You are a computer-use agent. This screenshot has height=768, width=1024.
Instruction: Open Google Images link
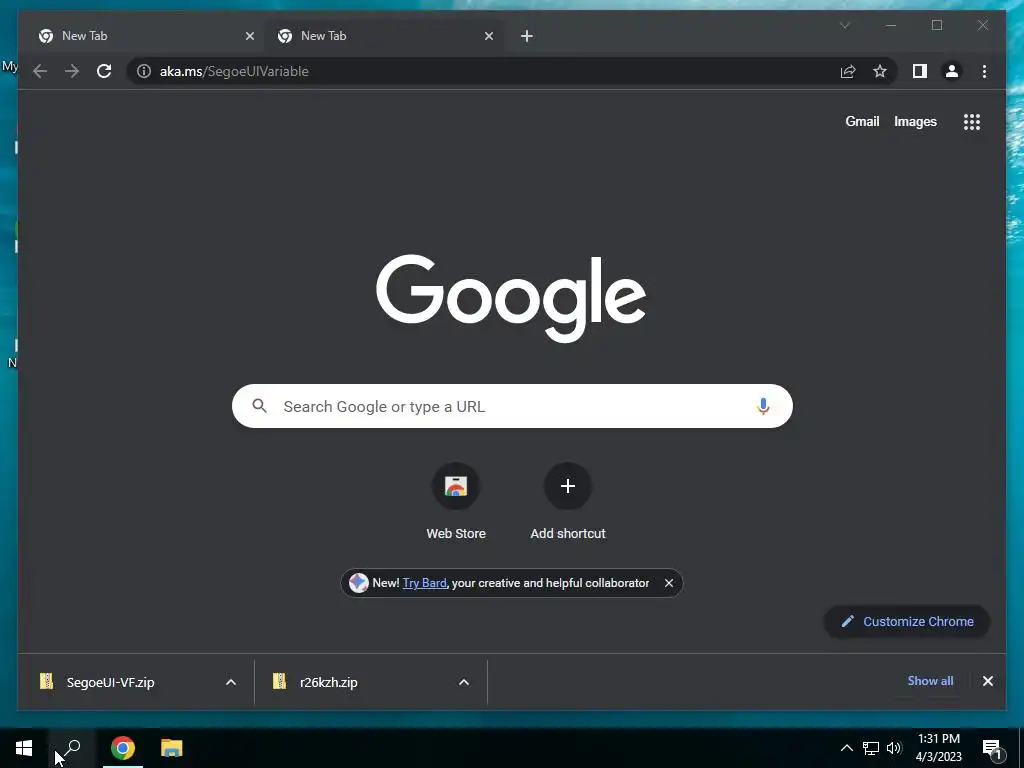coord(915,121)
